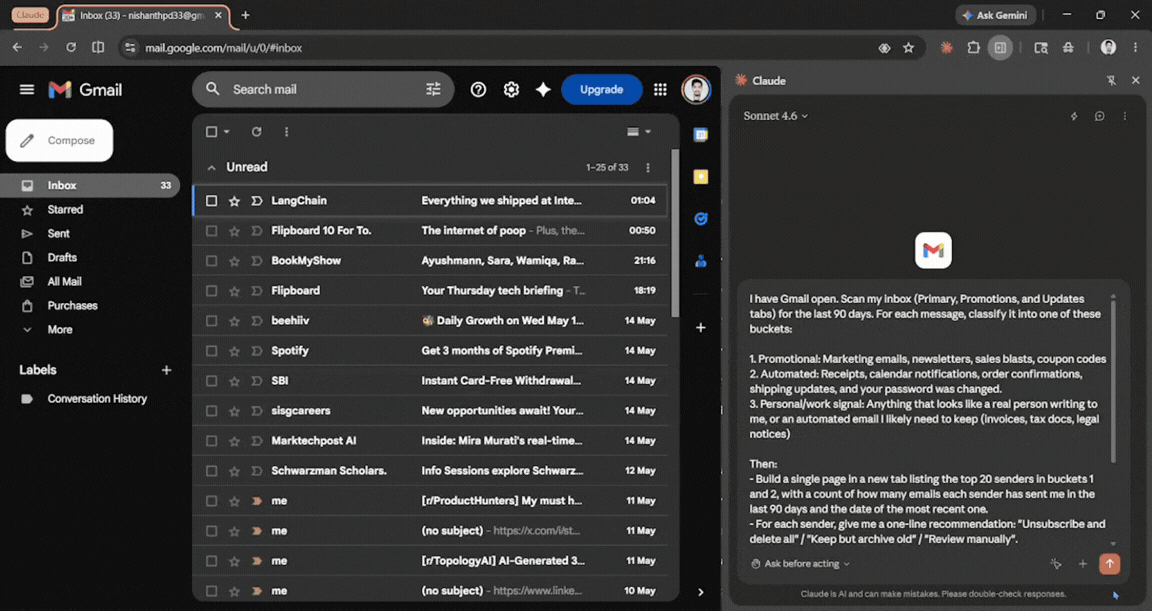Select the Flipboard 10 For To. email checkbox

pos(212,231)
